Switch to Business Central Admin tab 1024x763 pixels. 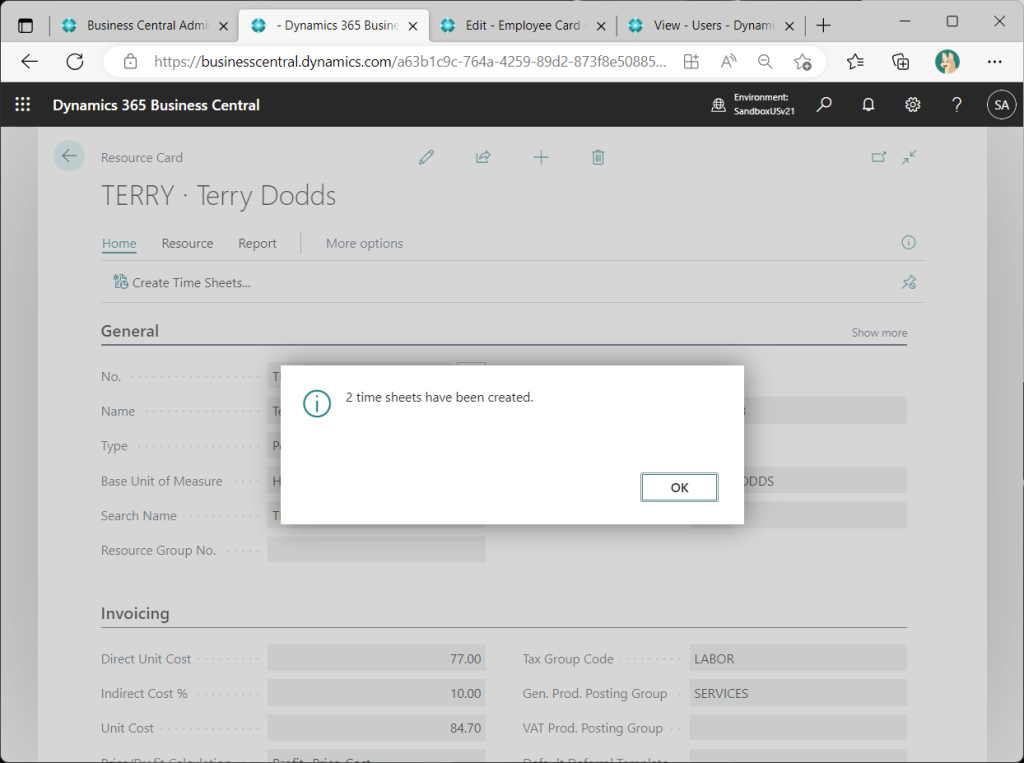tap(148, 25)
